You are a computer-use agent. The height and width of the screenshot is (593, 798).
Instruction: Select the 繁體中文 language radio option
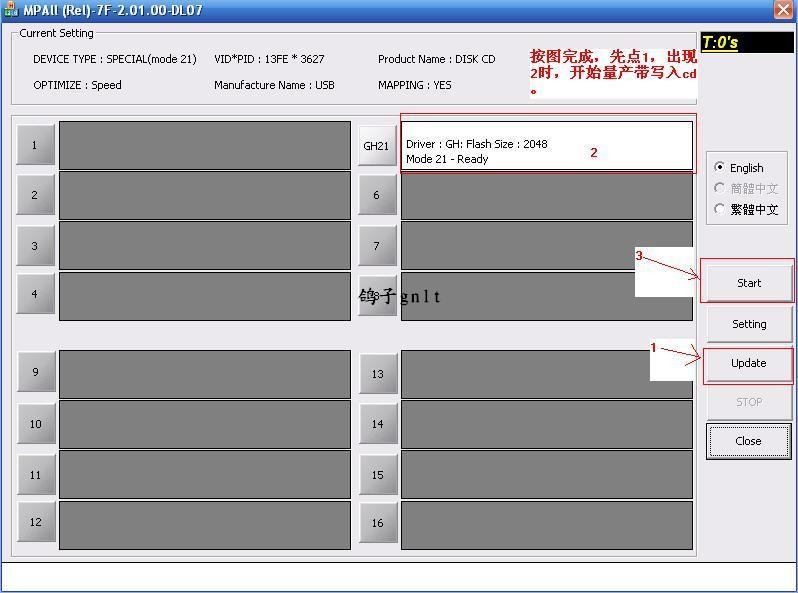tap(720, 209)
